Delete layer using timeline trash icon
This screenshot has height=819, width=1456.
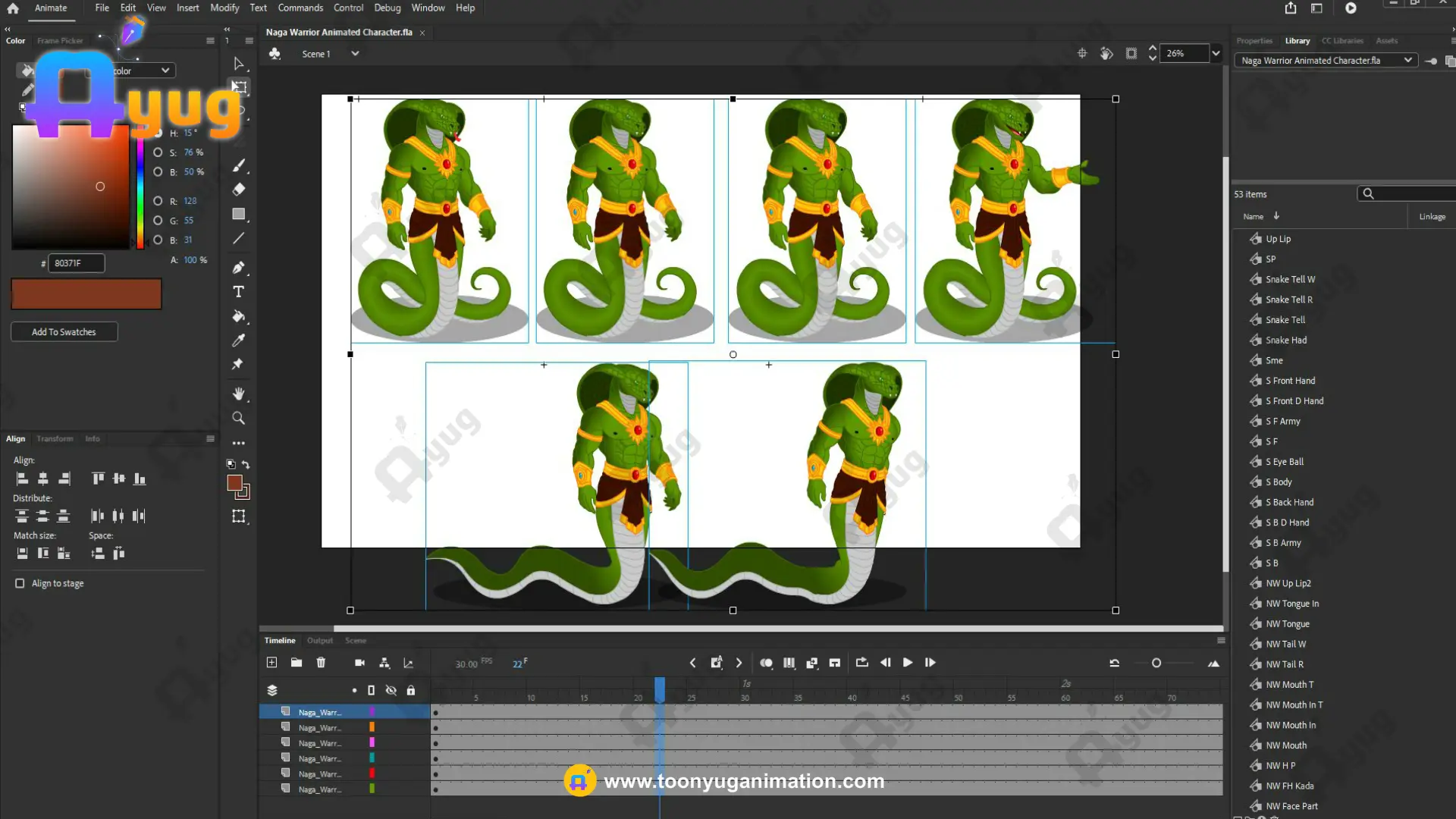click(x=321, y=663)
